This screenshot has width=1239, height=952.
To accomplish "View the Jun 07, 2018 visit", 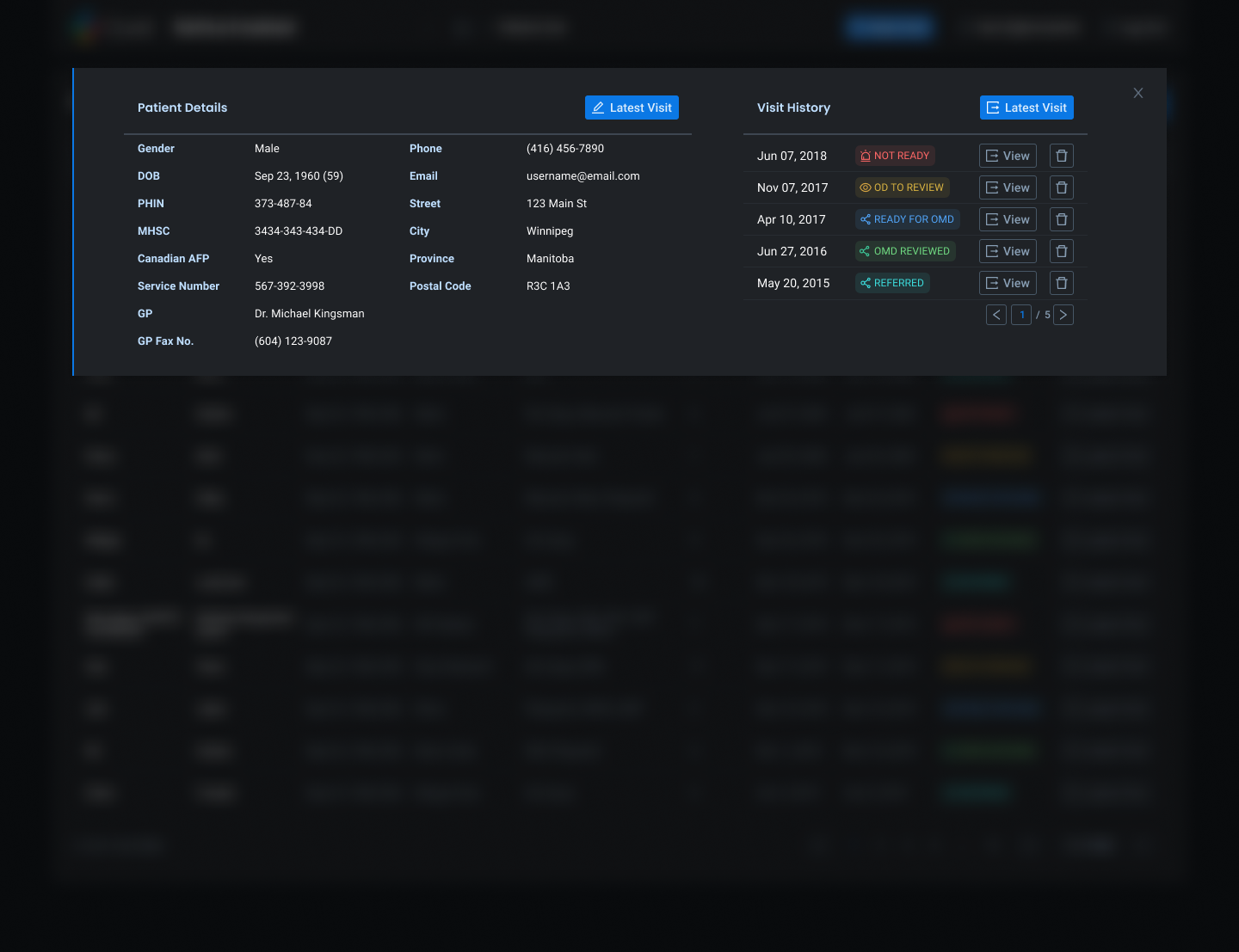I will (x=1008, y=156).
